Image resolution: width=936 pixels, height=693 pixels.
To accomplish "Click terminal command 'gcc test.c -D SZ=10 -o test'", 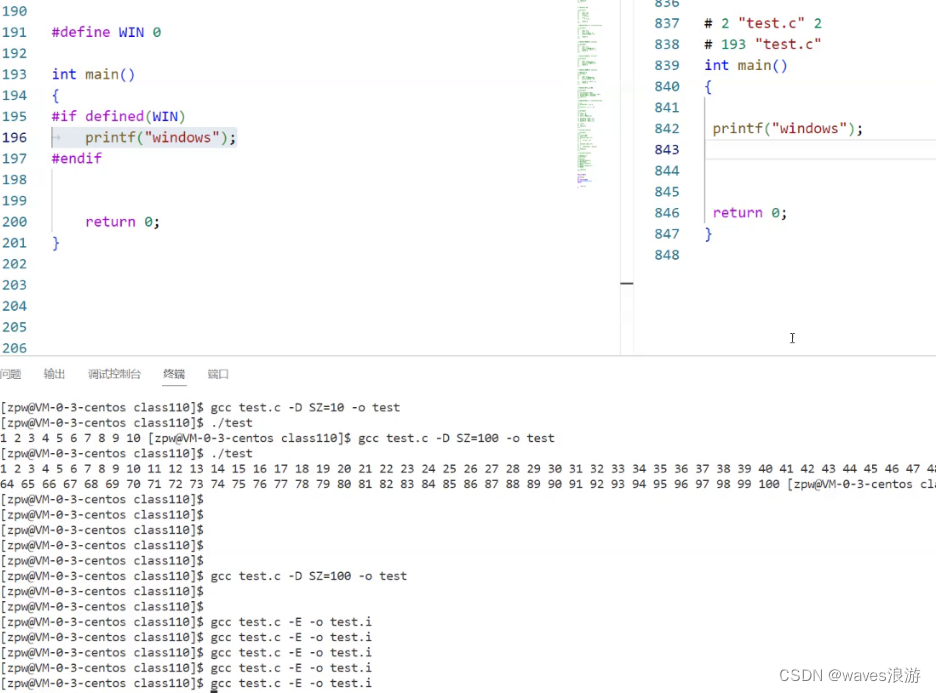I will coord(305,408).
